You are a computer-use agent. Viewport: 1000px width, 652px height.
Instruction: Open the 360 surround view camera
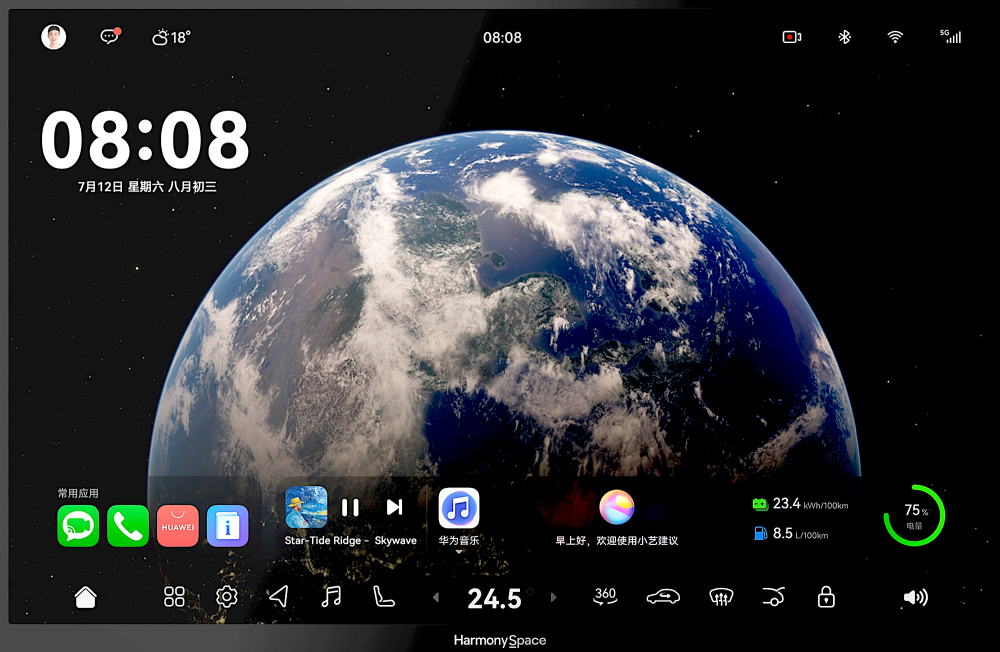click(x=605, y=596)
